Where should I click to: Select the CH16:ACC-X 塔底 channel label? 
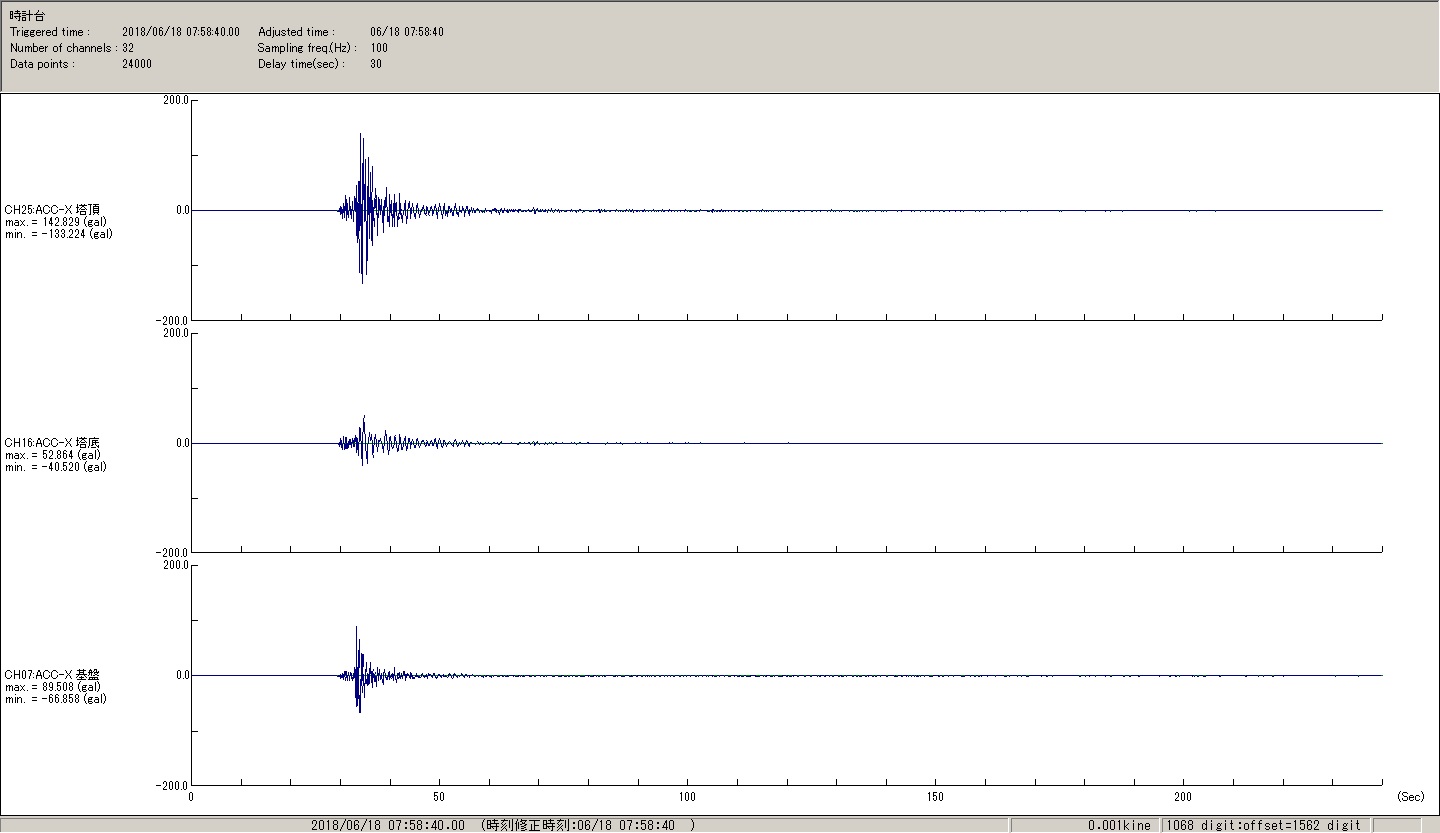pos(52,443)
